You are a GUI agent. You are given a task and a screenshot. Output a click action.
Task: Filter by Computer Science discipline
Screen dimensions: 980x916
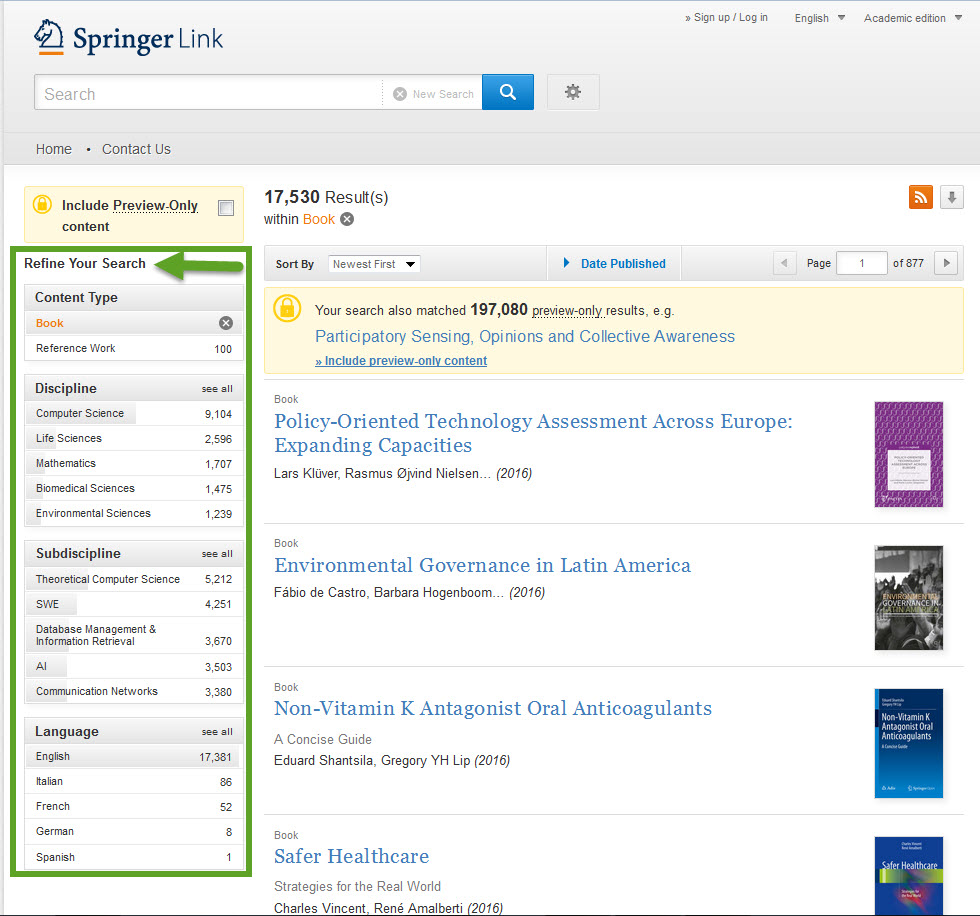point(134,414)
